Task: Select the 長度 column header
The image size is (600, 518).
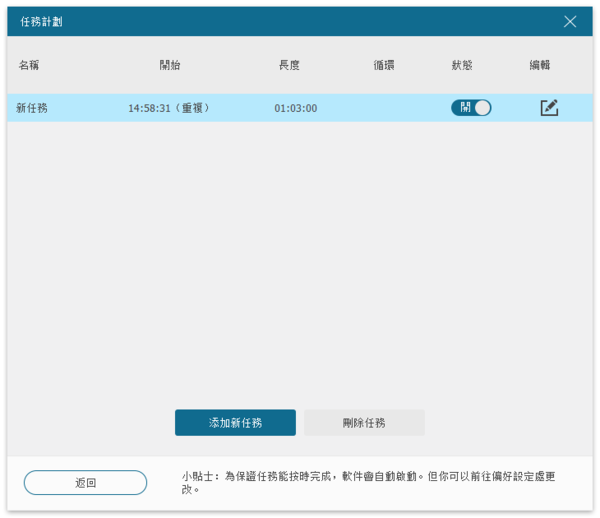Action: click(289, 65)
